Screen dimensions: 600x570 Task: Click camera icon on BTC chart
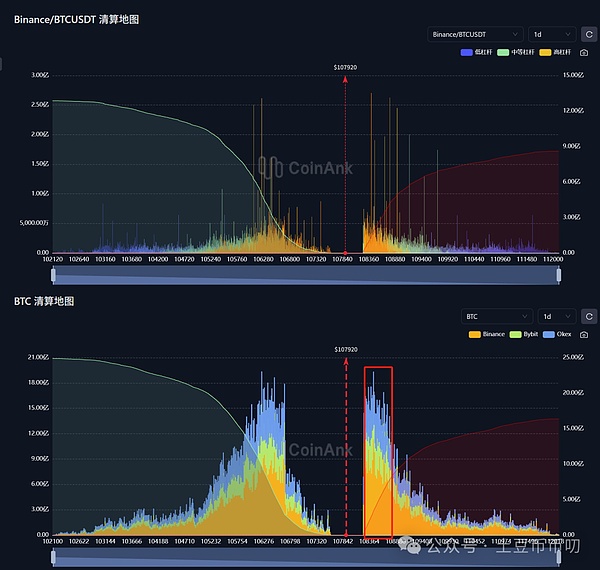(584, 333)
